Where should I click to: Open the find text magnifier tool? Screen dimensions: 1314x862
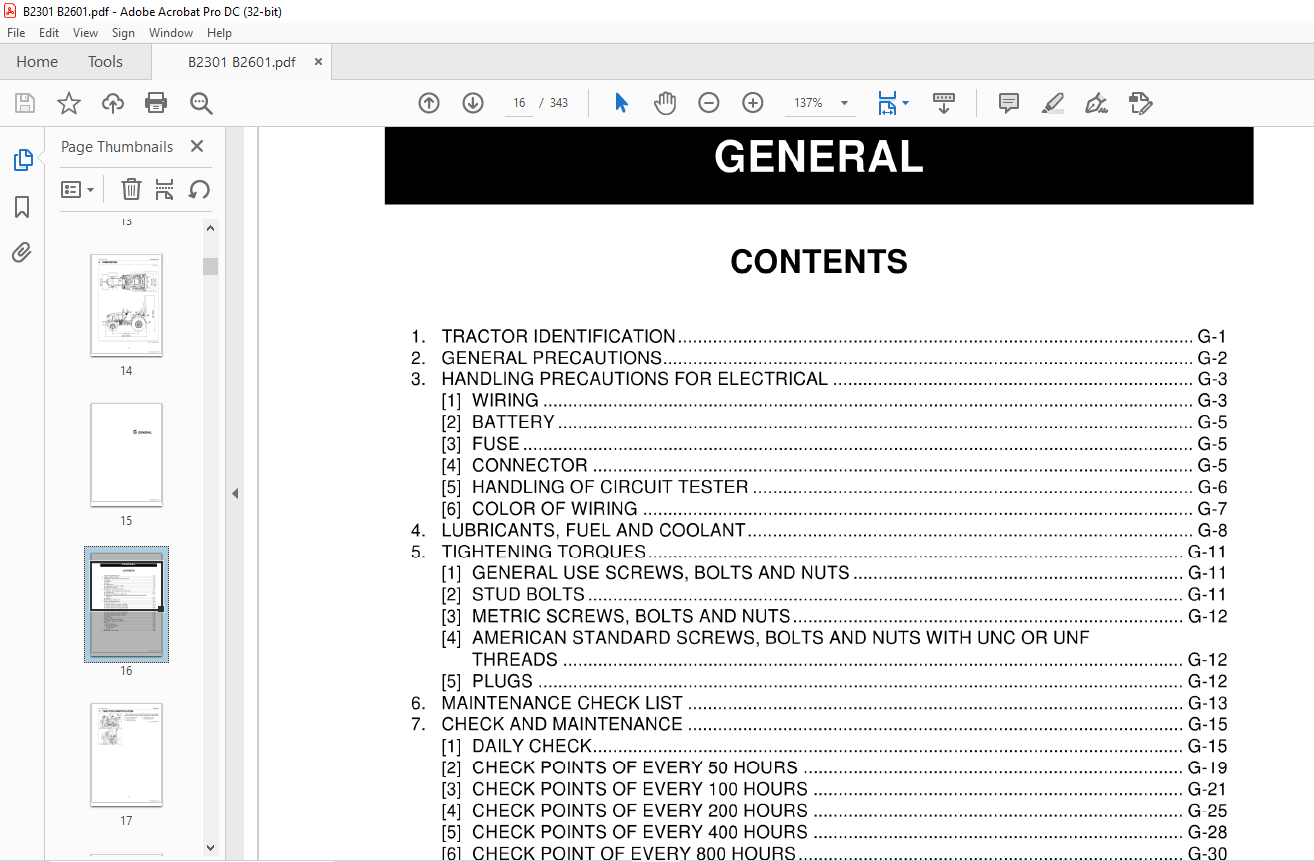(x=201, y=103)
